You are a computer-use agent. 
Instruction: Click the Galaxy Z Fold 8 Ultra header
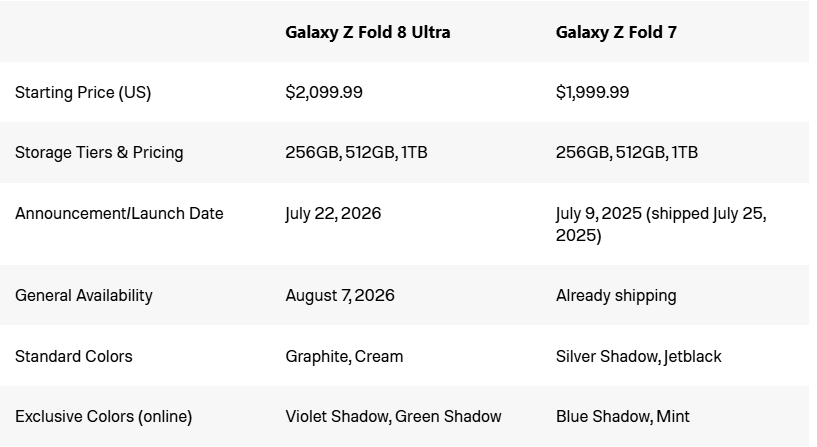pos(367,32)
